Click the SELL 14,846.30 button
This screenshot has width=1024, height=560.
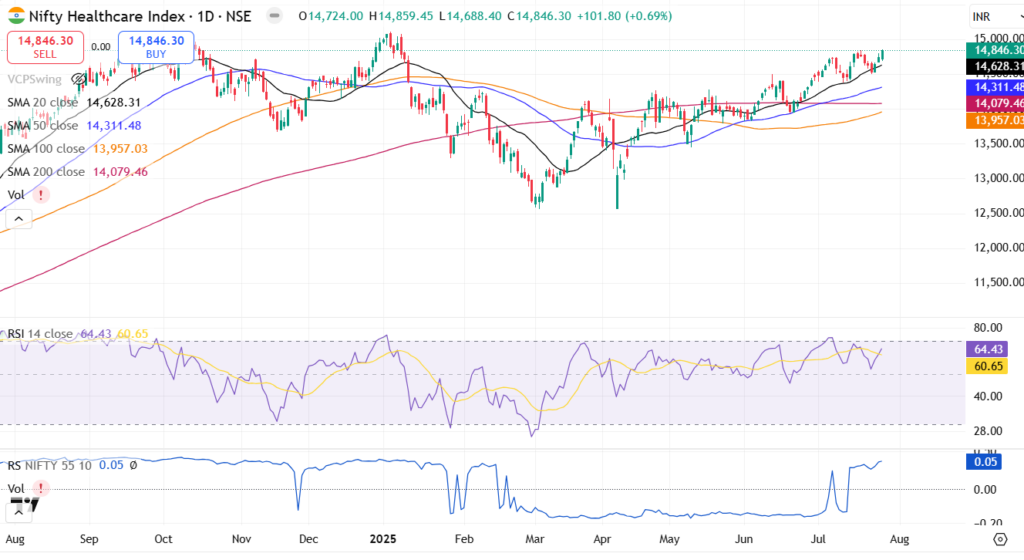click(x=45, y=47)
